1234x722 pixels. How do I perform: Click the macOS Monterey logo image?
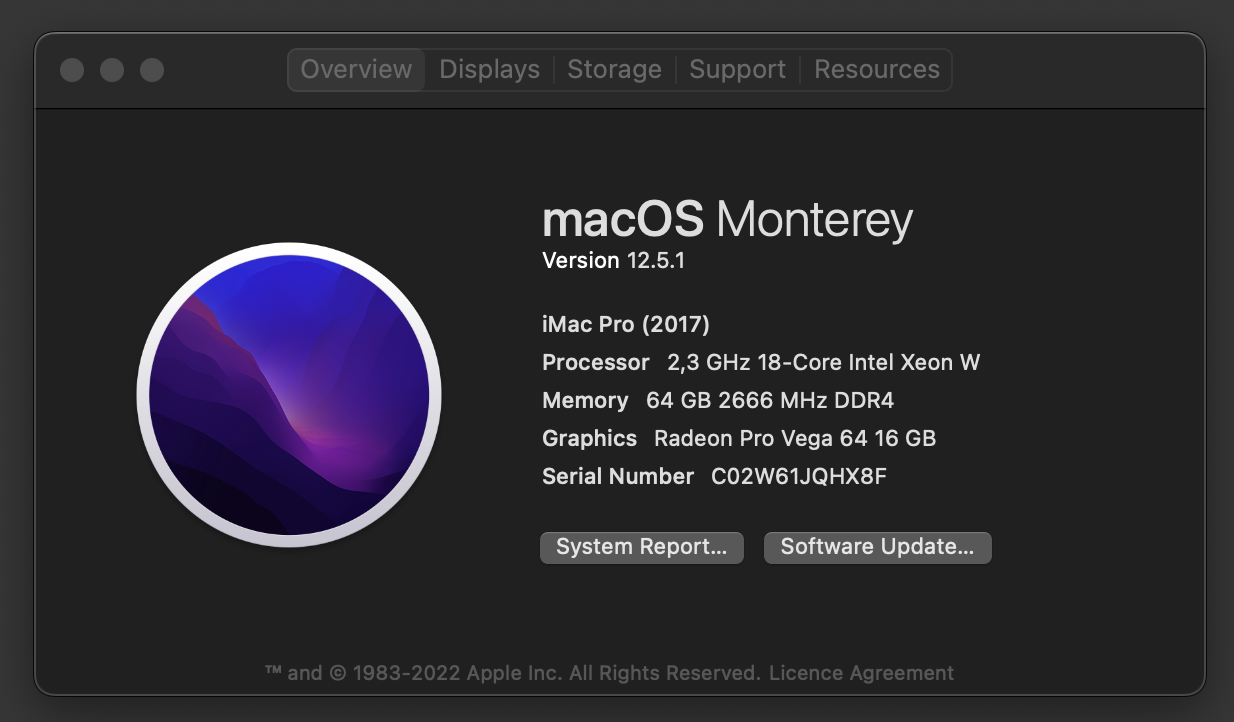[289, 395]
